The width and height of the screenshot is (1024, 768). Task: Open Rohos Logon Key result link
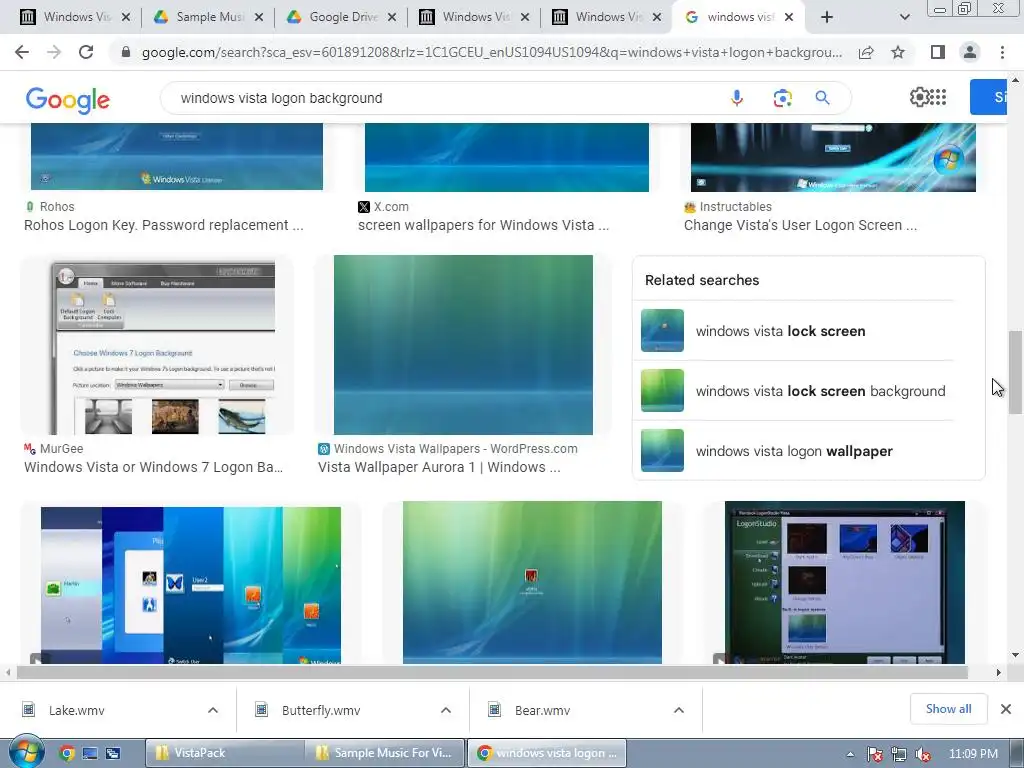pos(163,225)
